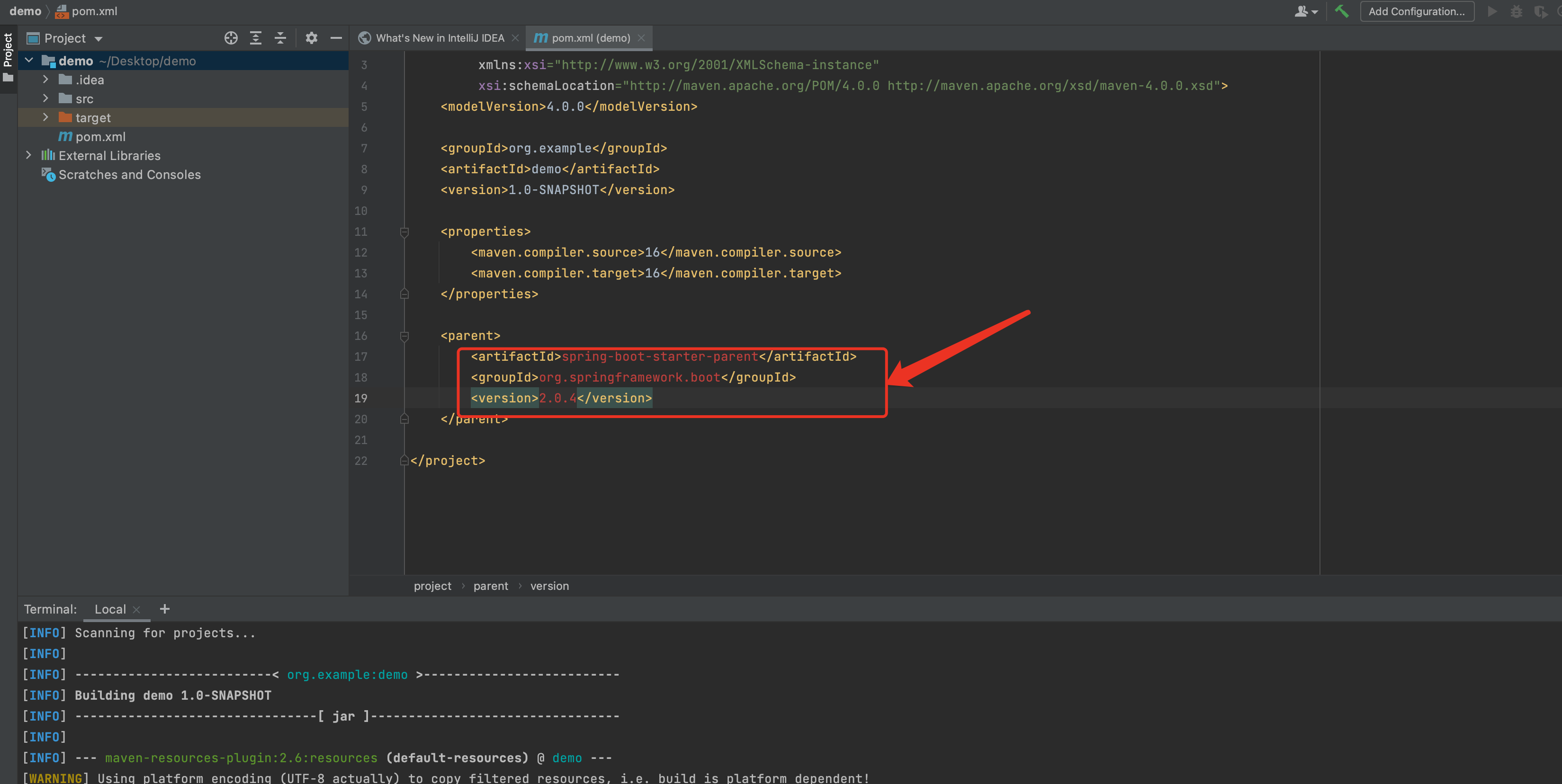Viewport: 1562px width, 784px height.
Task: Select the Local terminal tab
Action: pos(110,609)
